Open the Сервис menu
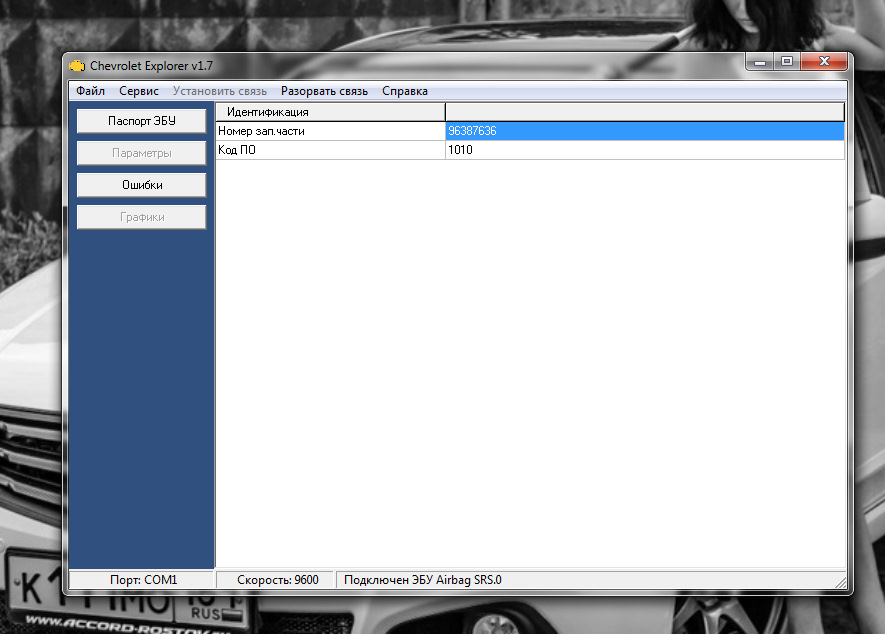 [139, 91]
